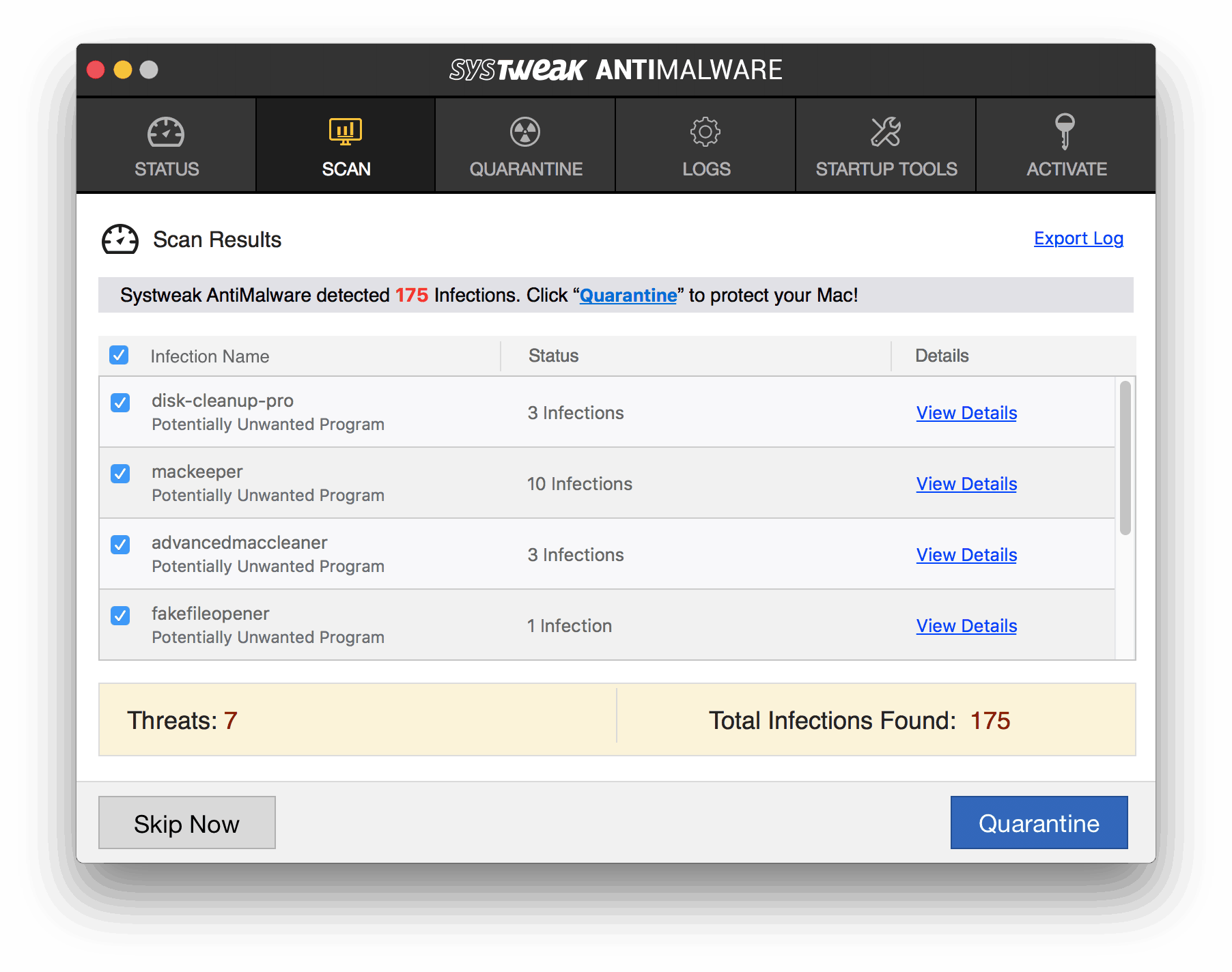Viewport: 1232px width, 972px height.
Task: Click the '1 Infection' status cell
Action: (570, 626)
